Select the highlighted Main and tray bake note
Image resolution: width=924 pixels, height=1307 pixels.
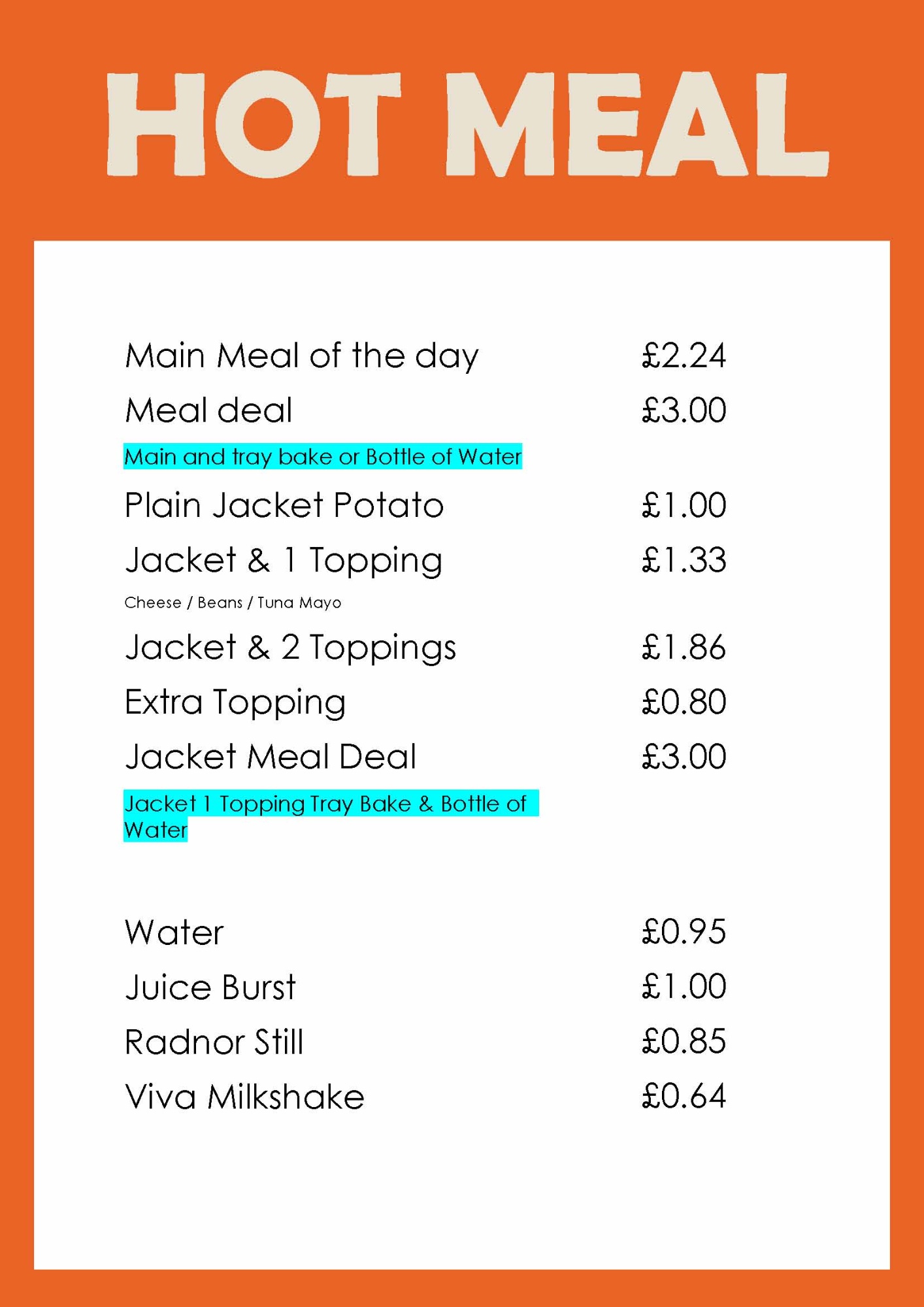point(323,457)
